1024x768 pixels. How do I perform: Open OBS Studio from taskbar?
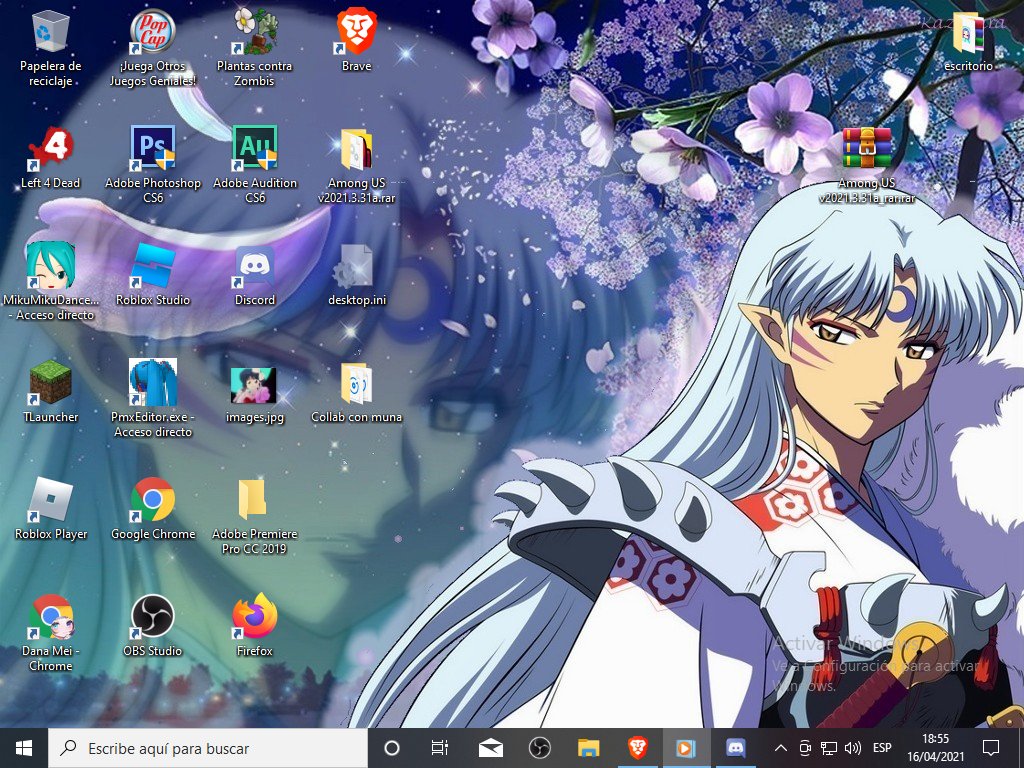(x=539, y=748)
